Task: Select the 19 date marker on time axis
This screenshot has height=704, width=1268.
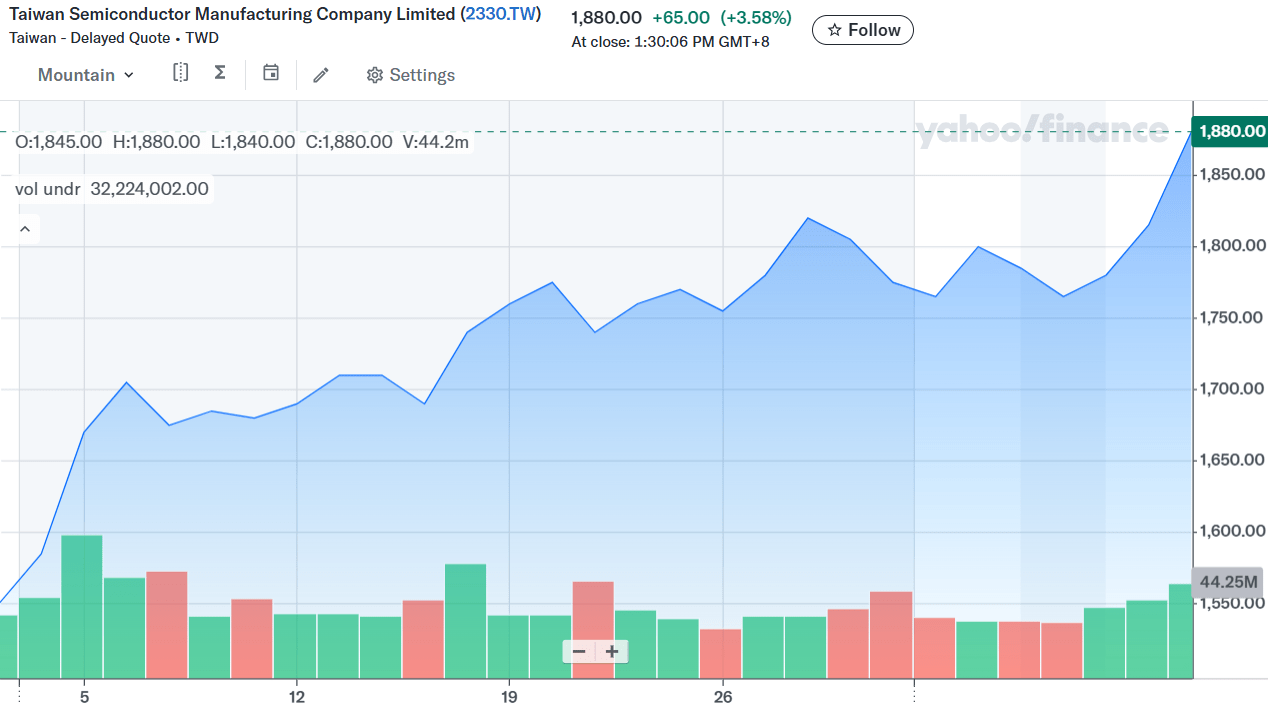Action: tap(509, 696)
